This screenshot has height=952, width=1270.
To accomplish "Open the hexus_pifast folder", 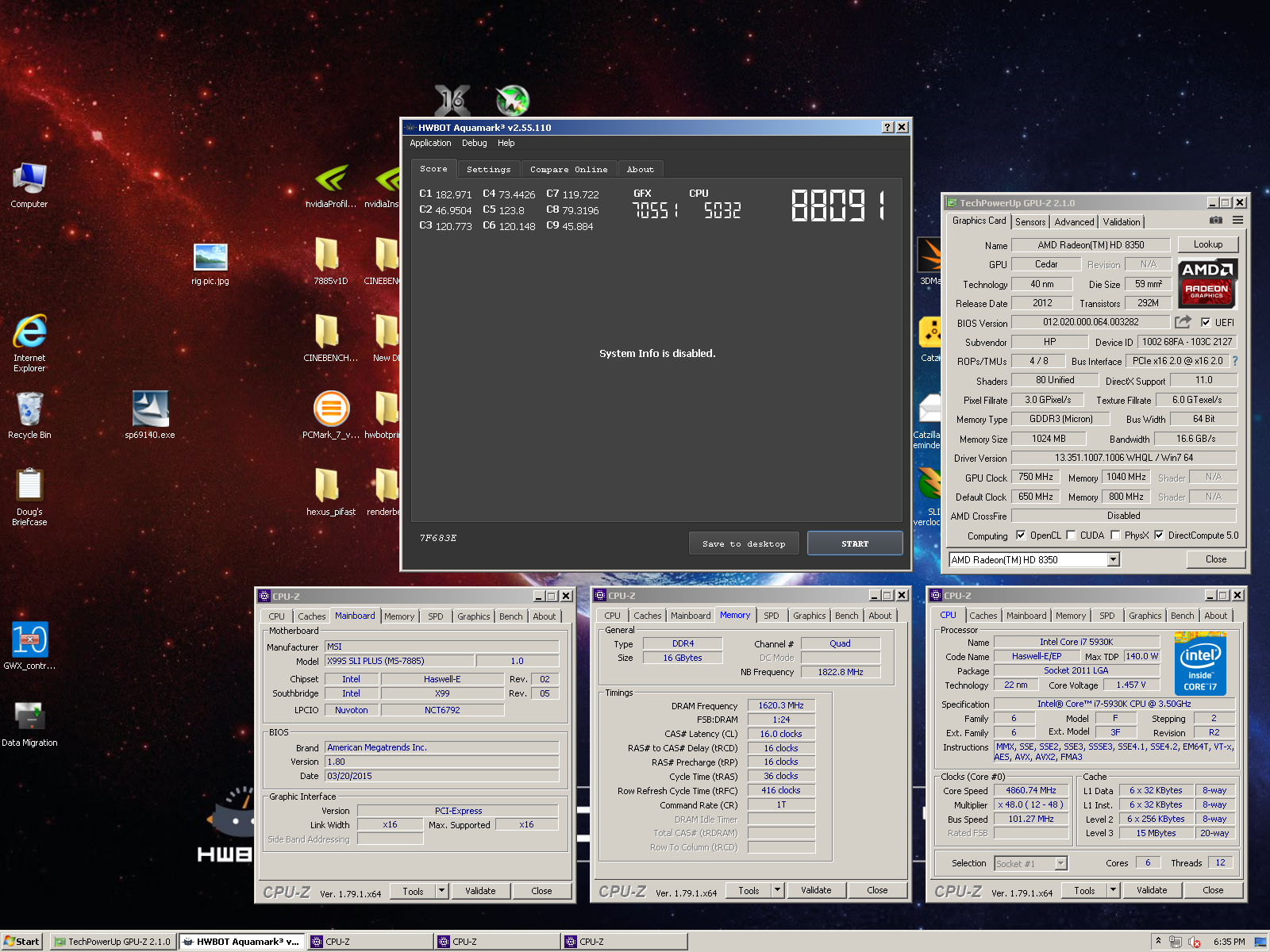I will pyautogui.click(x=328, y=486).
